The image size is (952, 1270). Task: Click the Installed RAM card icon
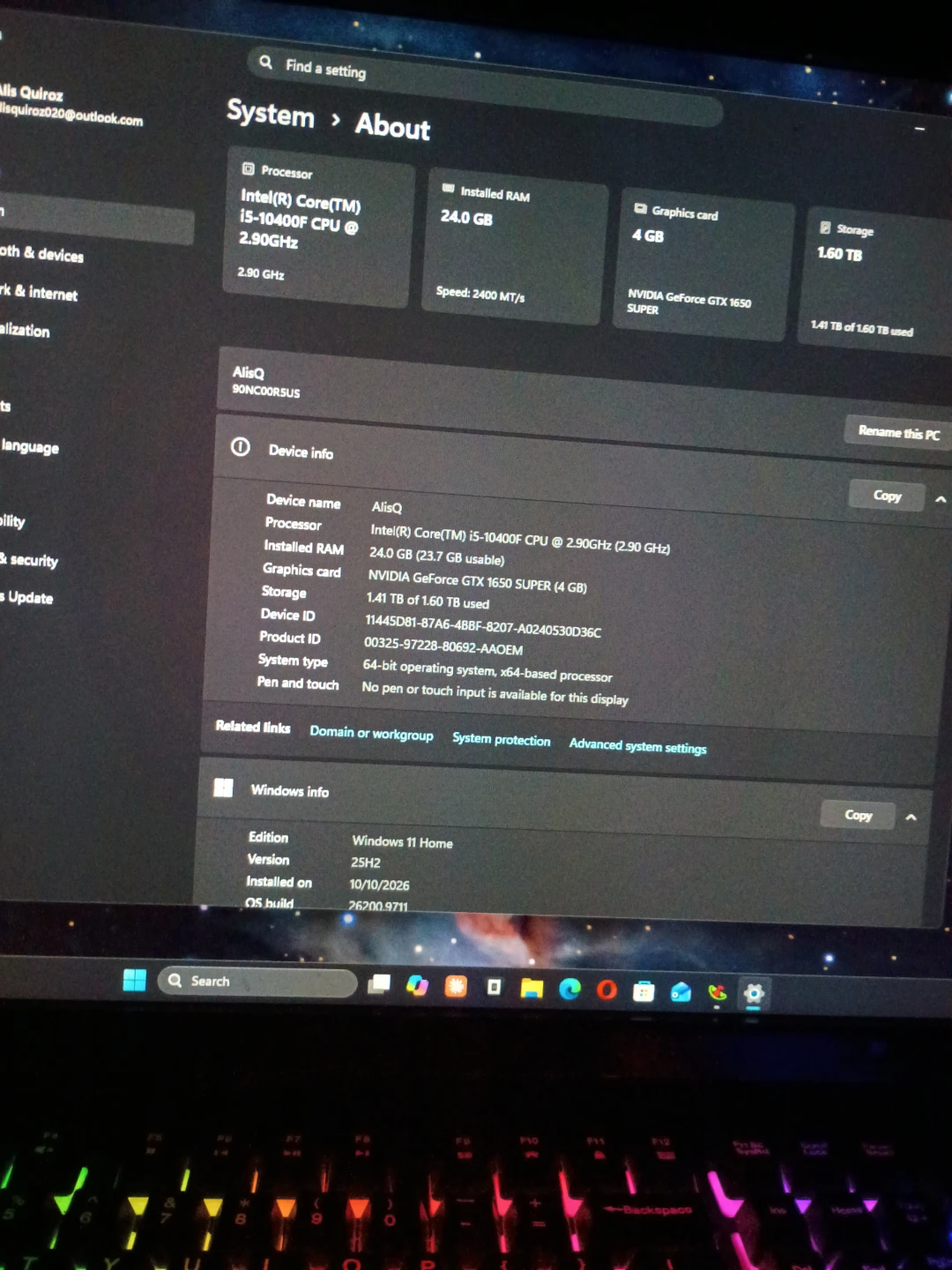pyautogui.click(x=448, y=189)
